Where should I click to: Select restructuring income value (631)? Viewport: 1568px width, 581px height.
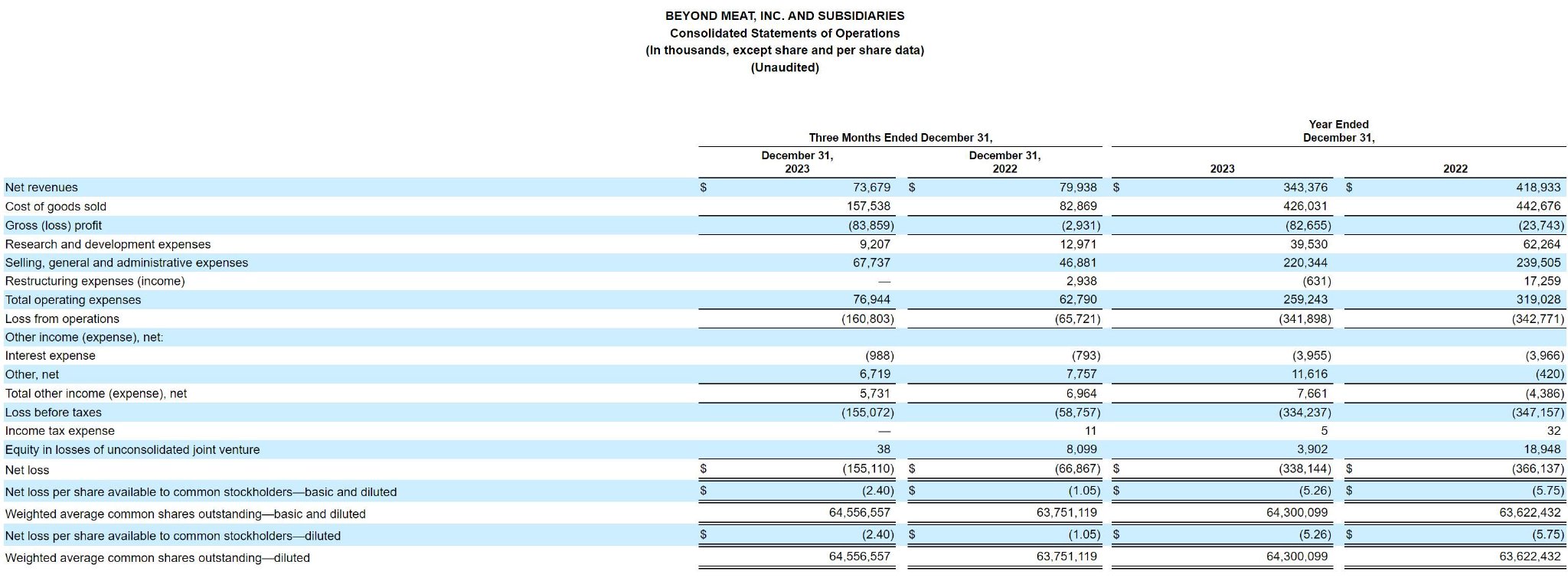pos(1316,281)
